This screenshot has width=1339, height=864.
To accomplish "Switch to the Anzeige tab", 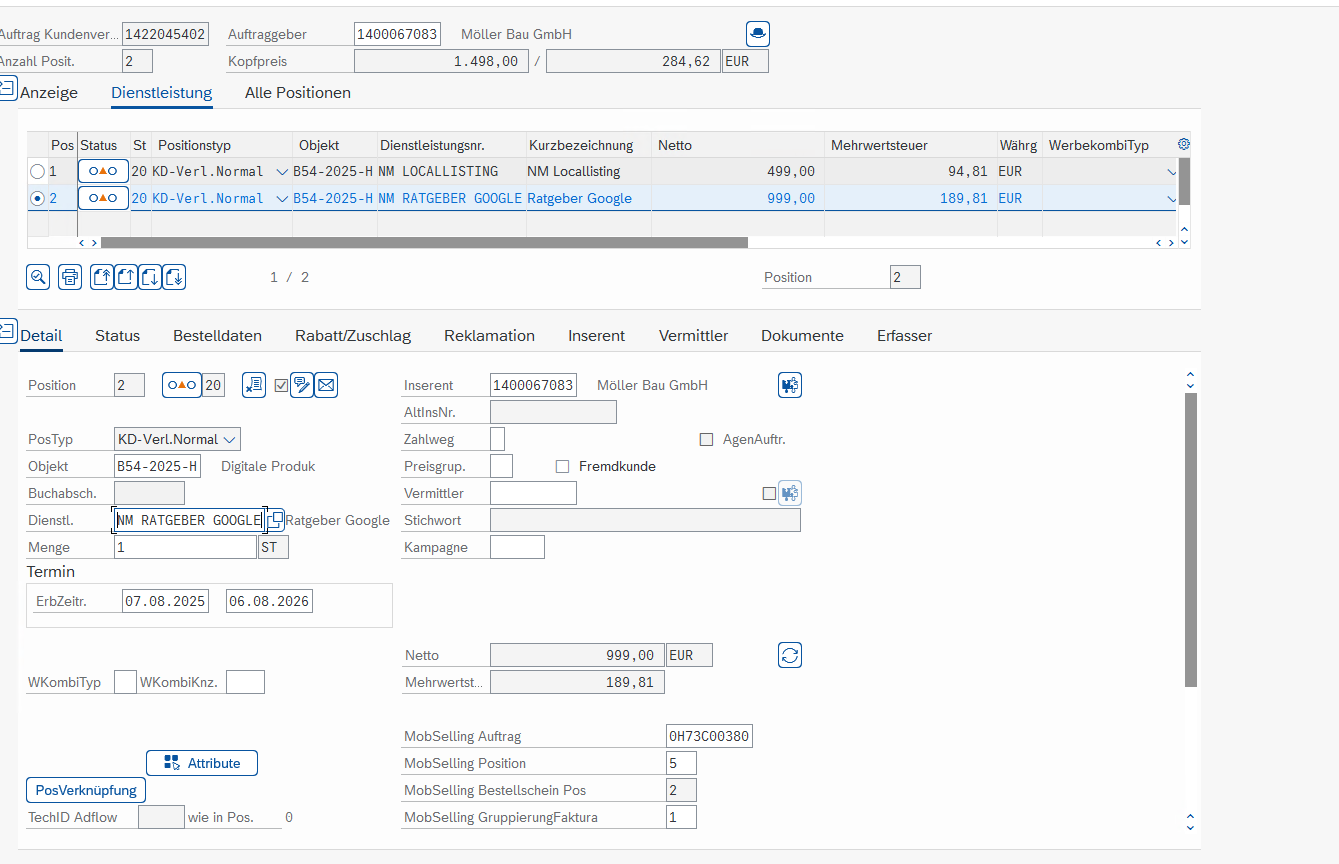I will pyautogui.click(x=49, y=92).
